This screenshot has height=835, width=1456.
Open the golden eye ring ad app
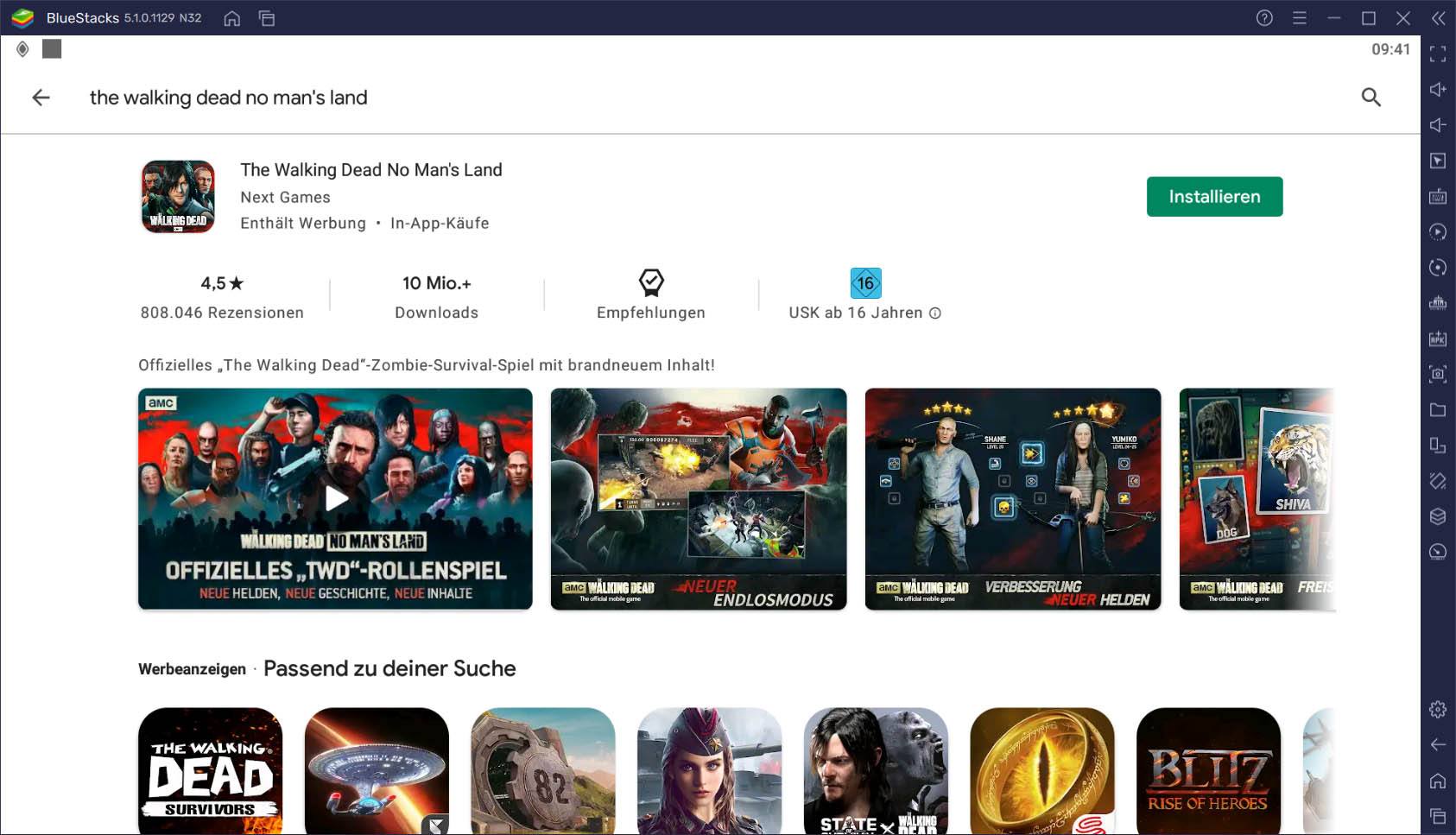point(1042,771)
